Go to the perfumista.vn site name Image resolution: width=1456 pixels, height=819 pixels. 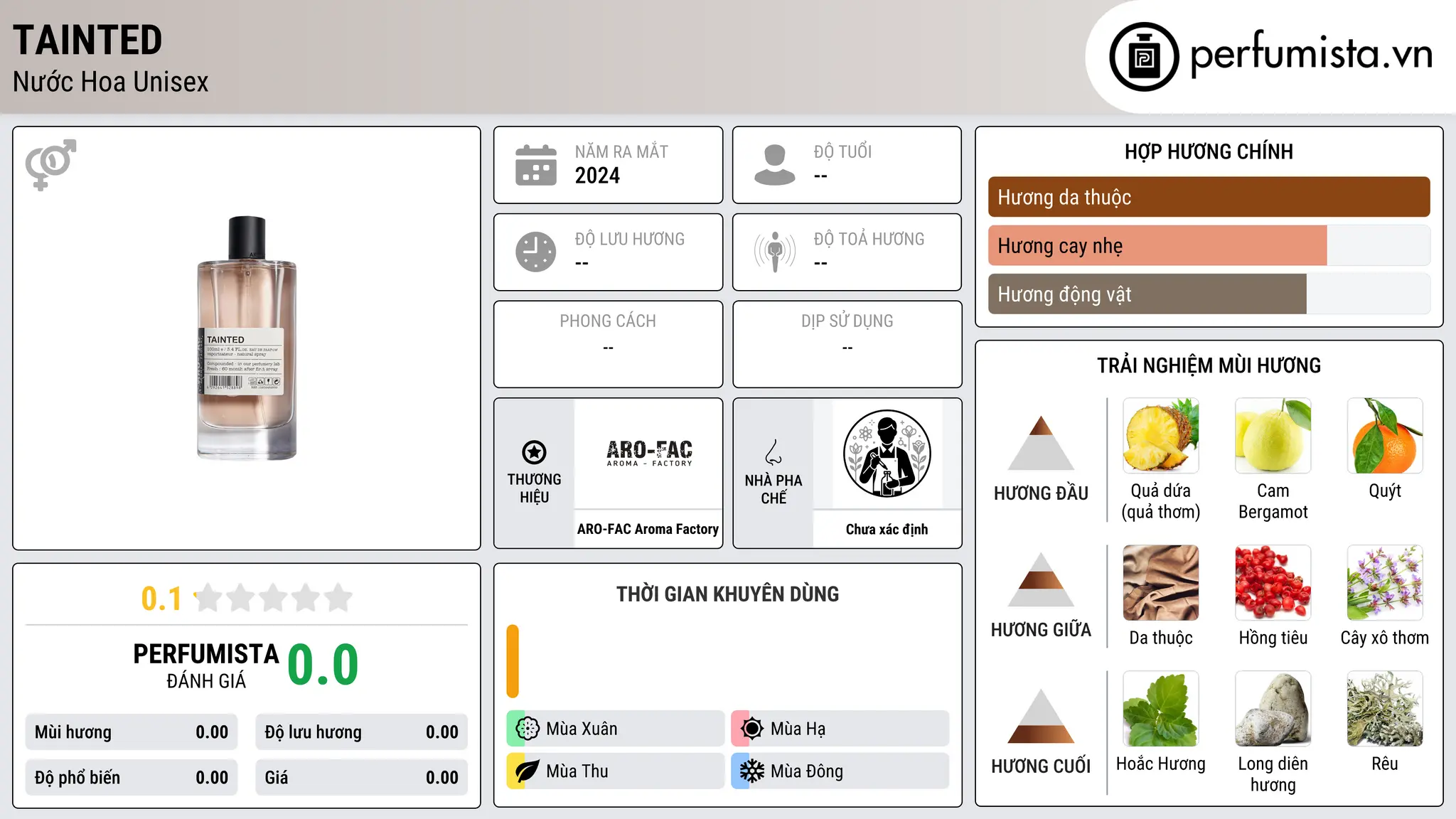click(x=1311, y=54)
